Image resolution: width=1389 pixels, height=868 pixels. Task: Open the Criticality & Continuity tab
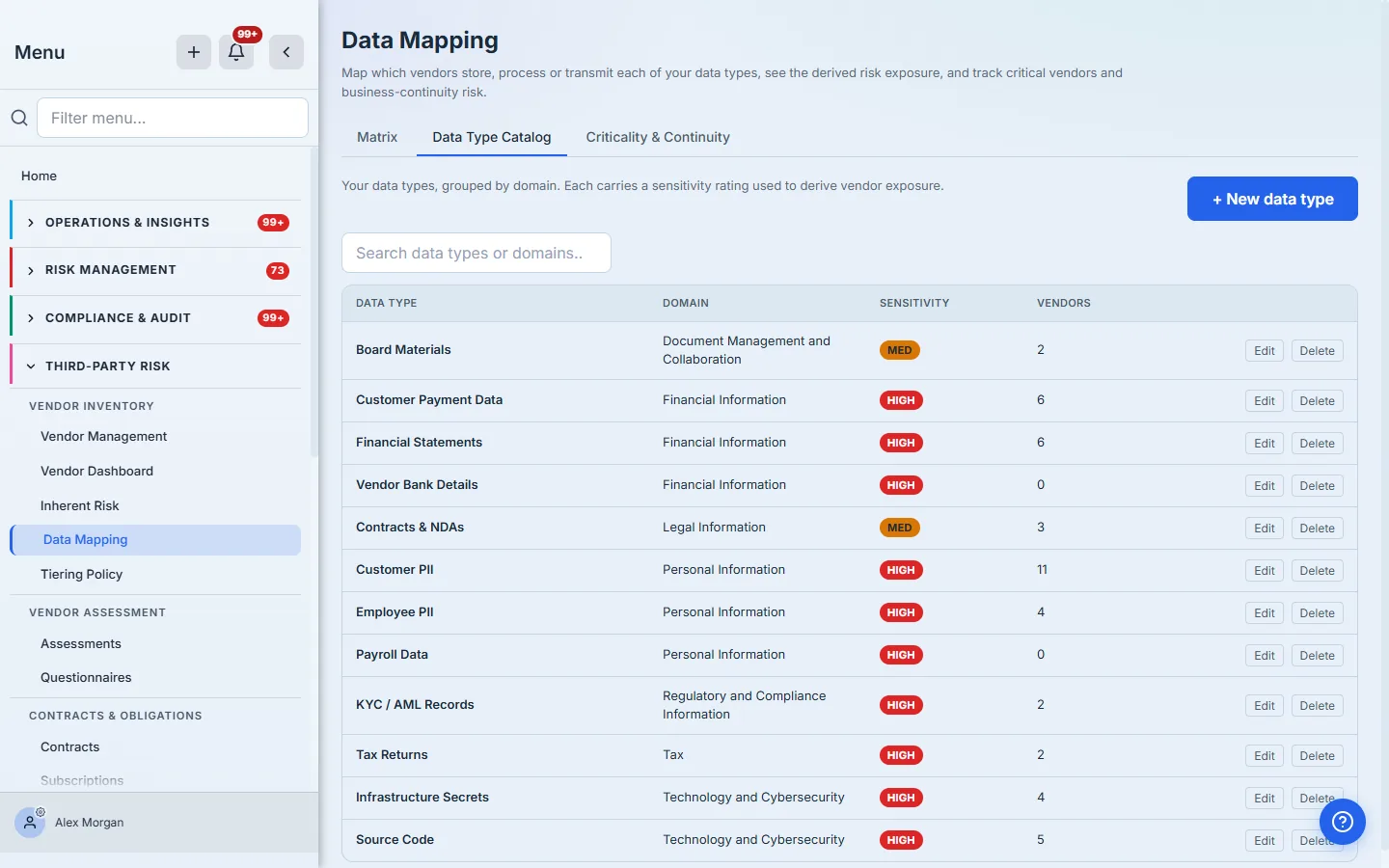pyautogui.click(x=658, y=137)
